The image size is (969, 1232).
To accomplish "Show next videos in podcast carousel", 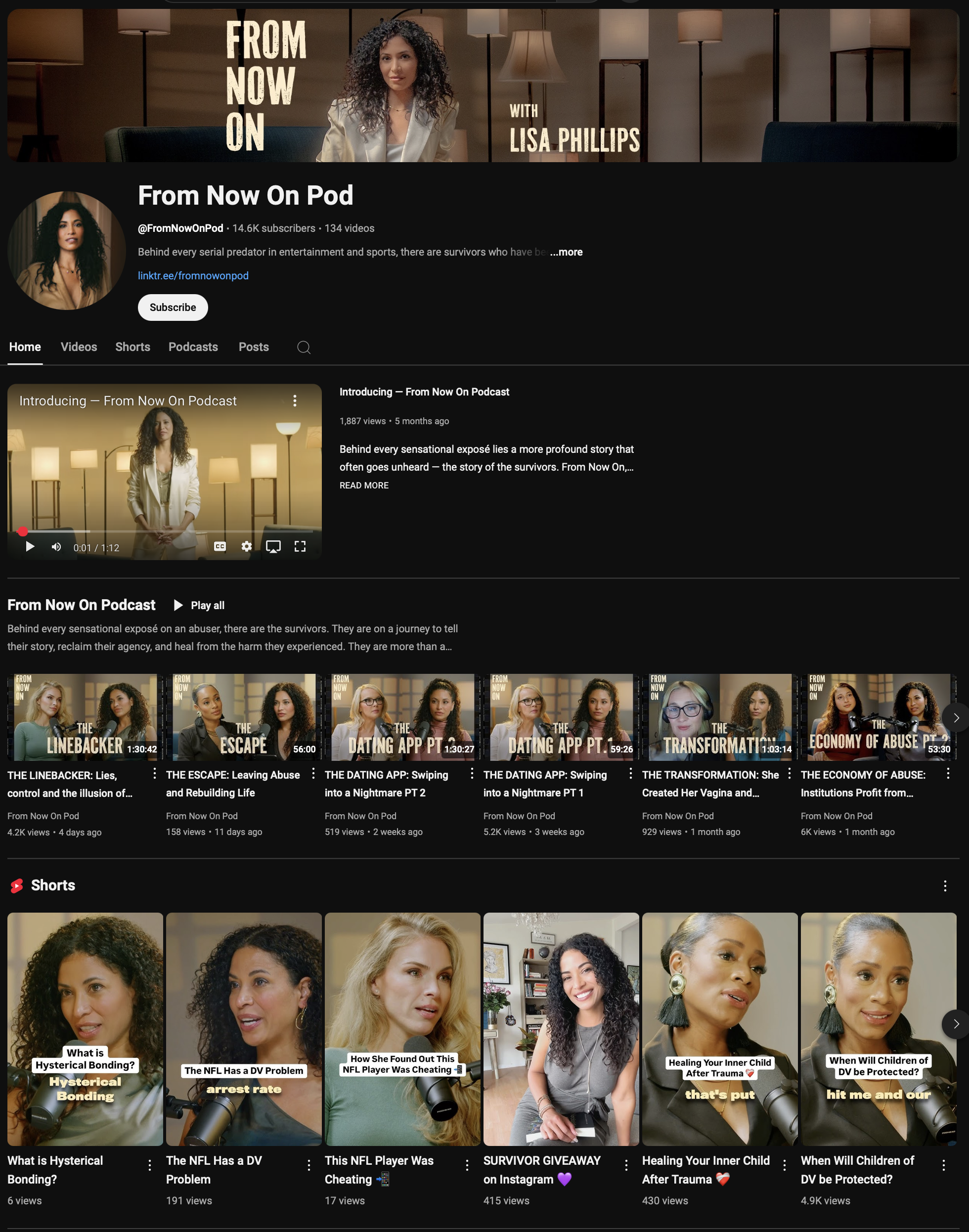I will (956, 717).
